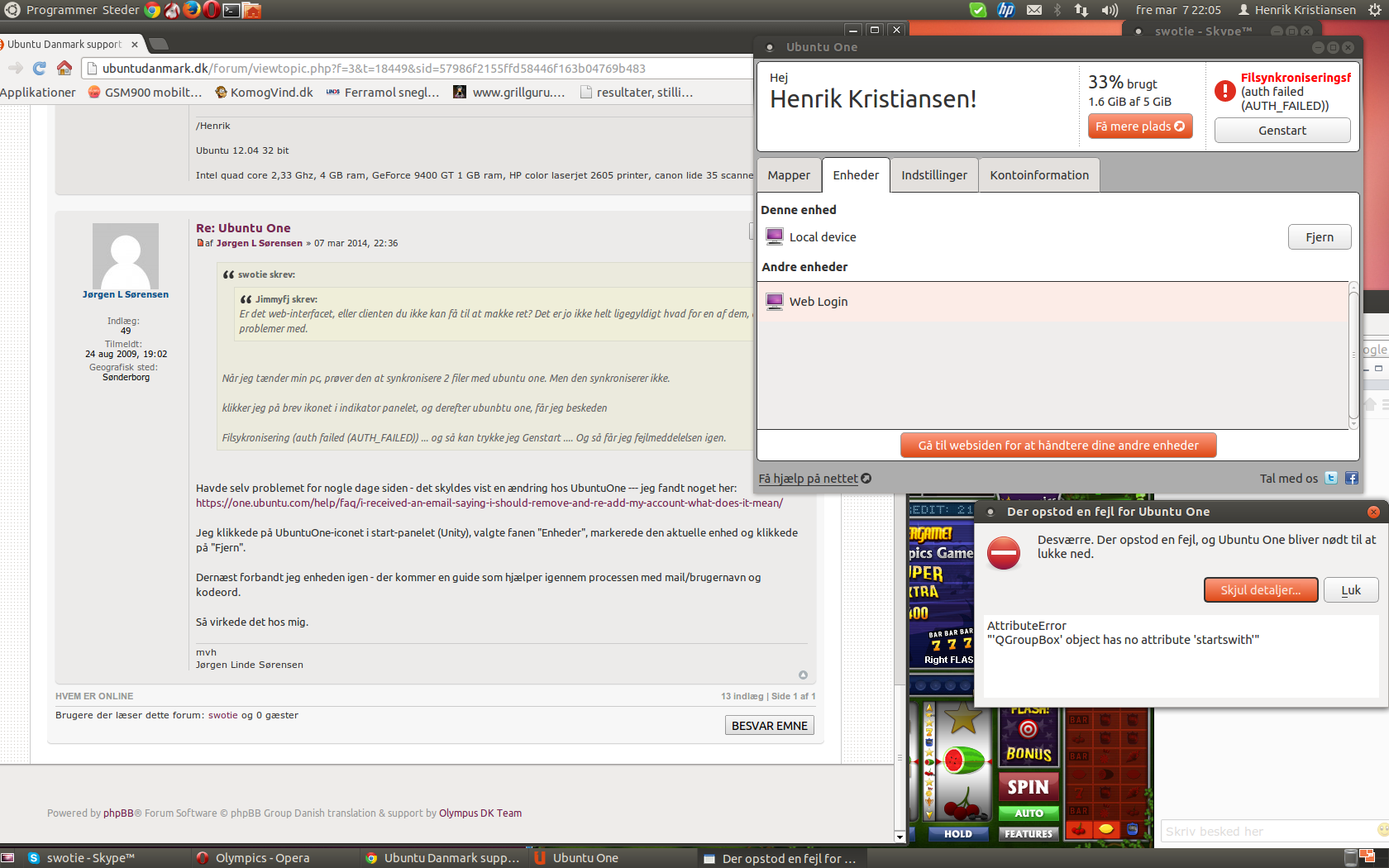Viewport: 1389px width, 868px height.
Task: Switch to the Kontoinformation tab
Action: pyautogui.click(x=1039, y=175)
